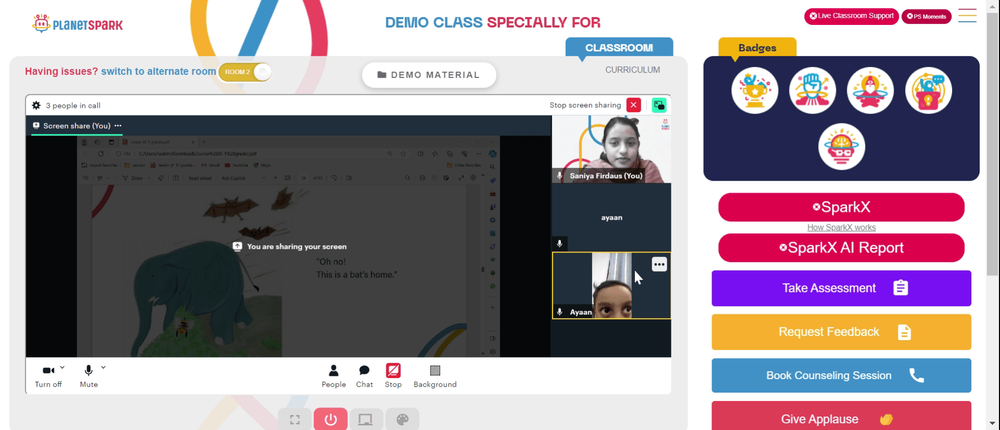
Task: Open SparkX AI Report
Action: [841, 248]
